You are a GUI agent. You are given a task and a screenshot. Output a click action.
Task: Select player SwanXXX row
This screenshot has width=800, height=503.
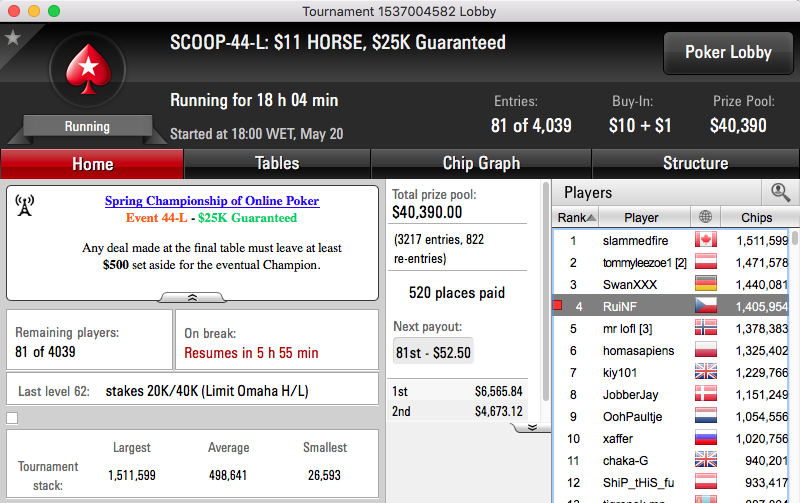(x=671, y=284)
